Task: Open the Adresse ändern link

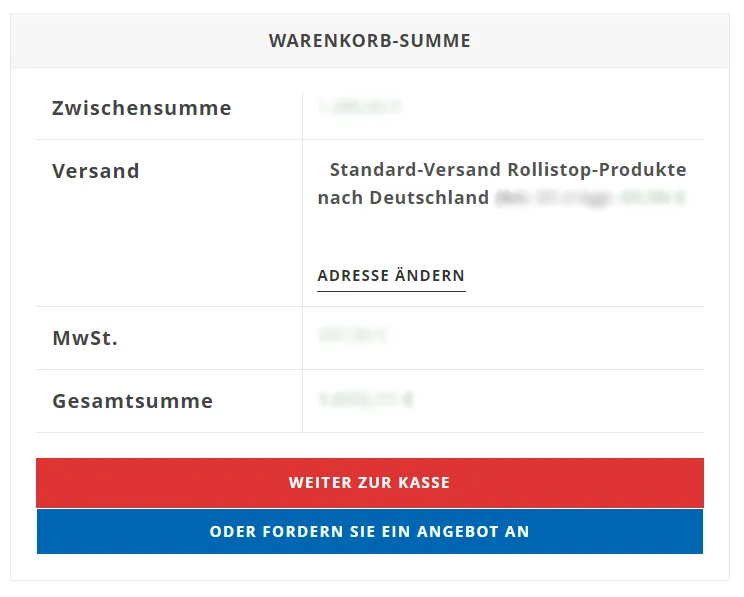Action: 391,276
